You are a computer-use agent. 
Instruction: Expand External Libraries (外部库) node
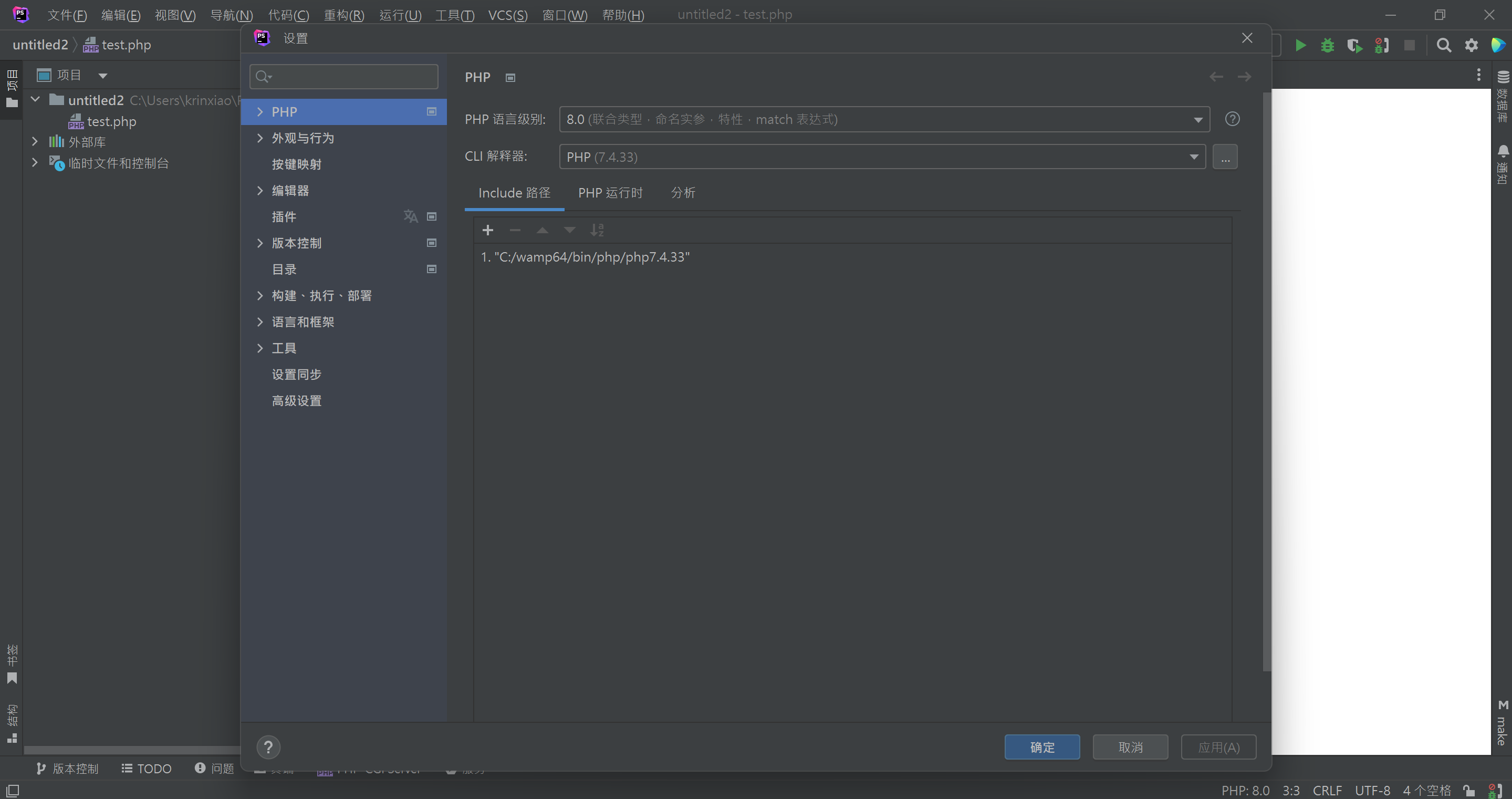[35, 141]
